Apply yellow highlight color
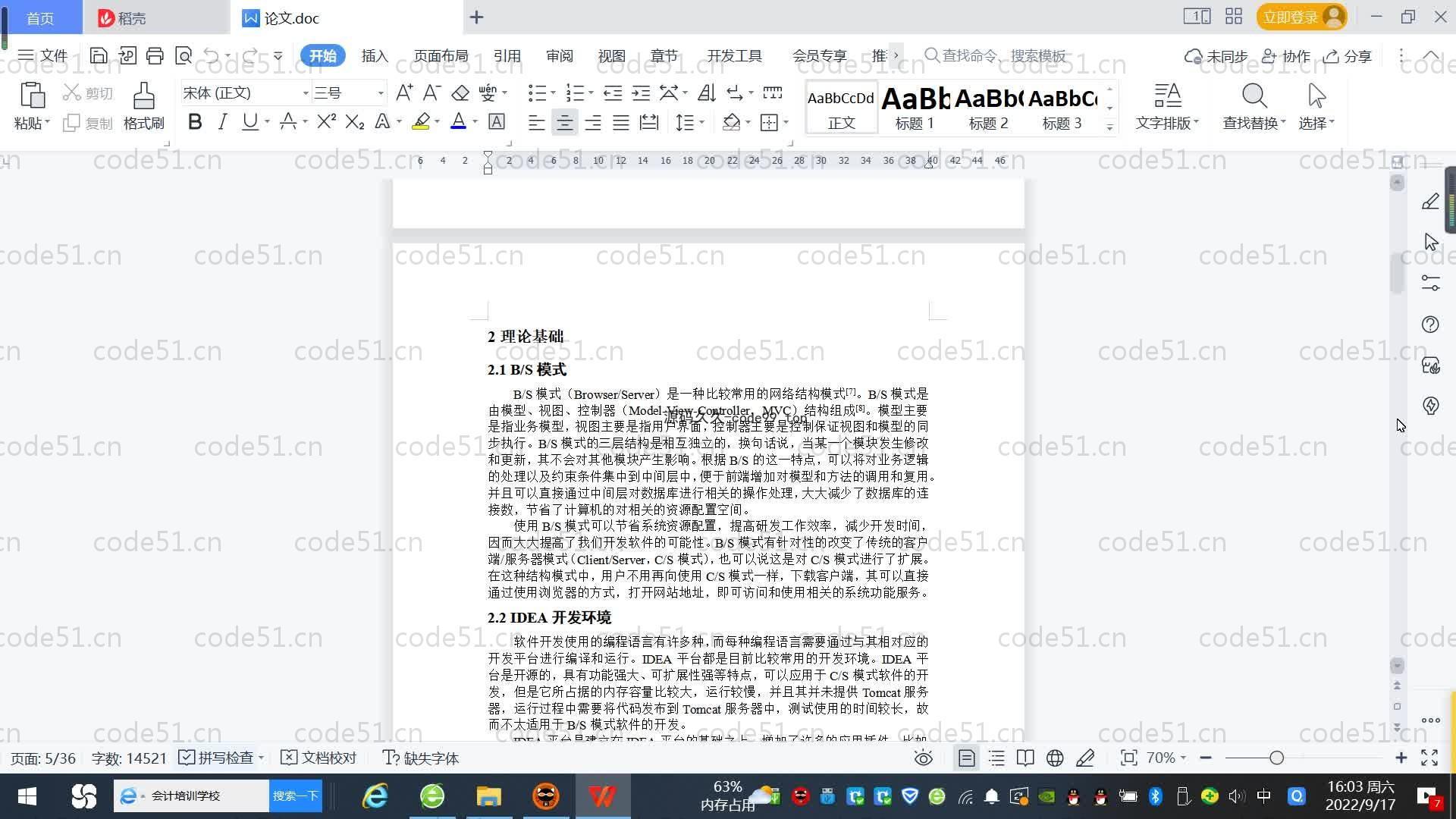This screenshot has height=819, width=1456. pos(421,121)
